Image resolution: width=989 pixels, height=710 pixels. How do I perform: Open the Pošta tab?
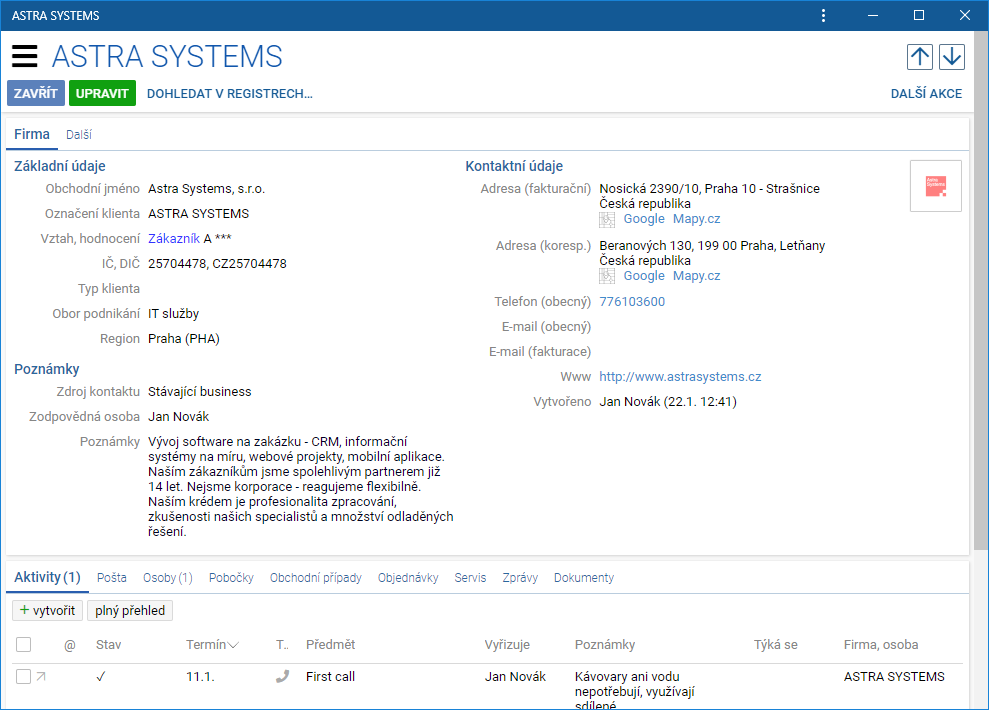112,578
